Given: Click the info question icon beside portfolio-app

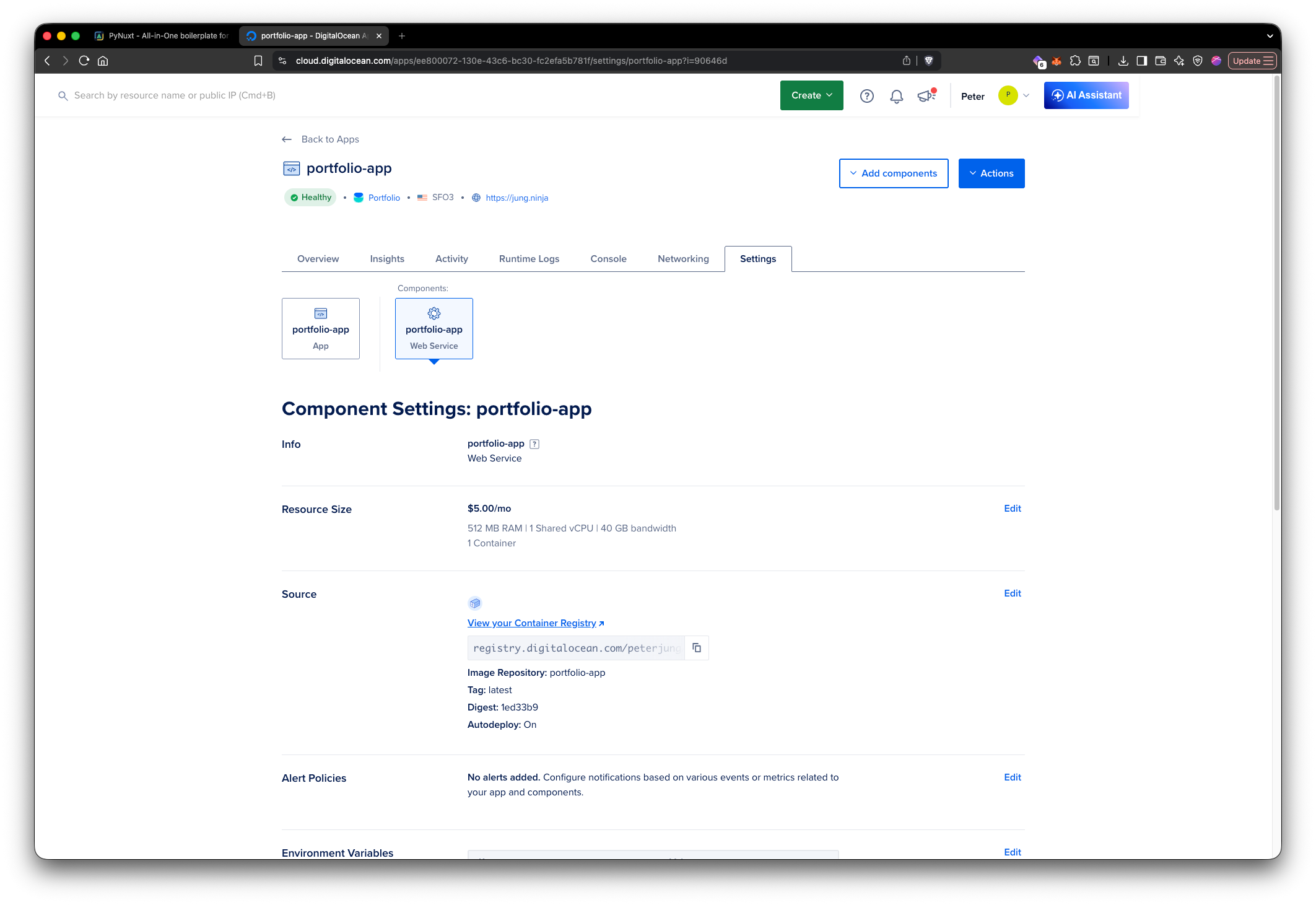Looking at the screenshot, I should click(534, 444).
